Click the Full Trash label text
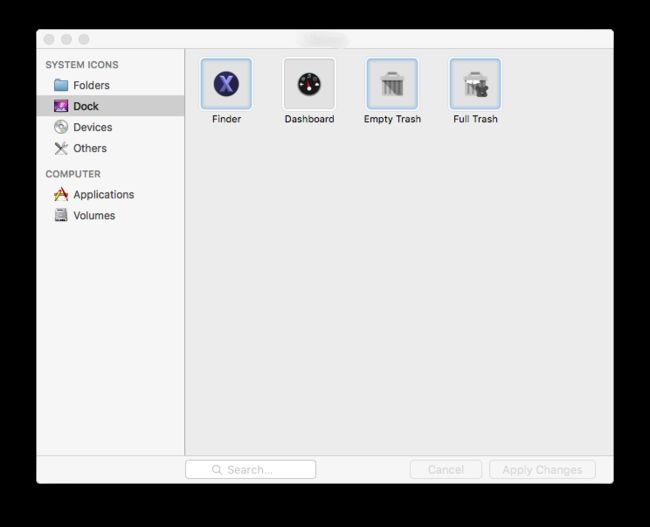 point(475,119)
